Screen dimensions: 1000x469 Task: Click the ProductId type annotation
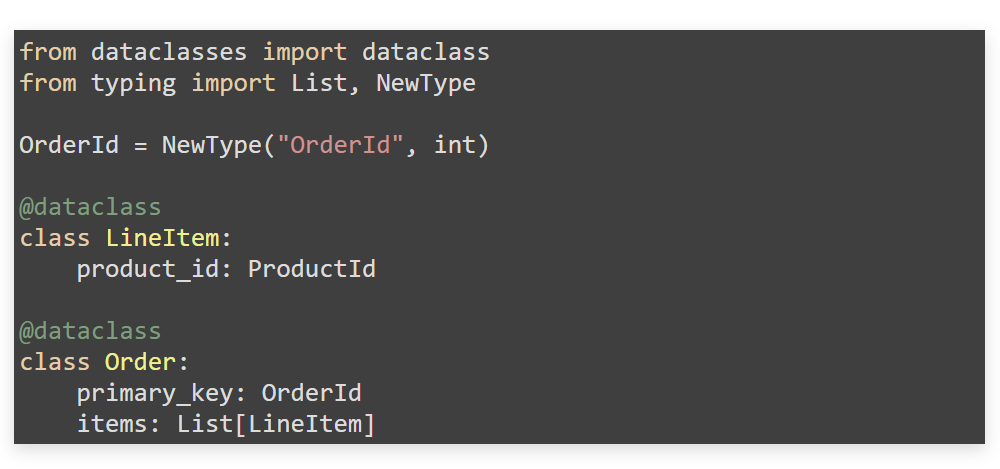tap(312, 269)
